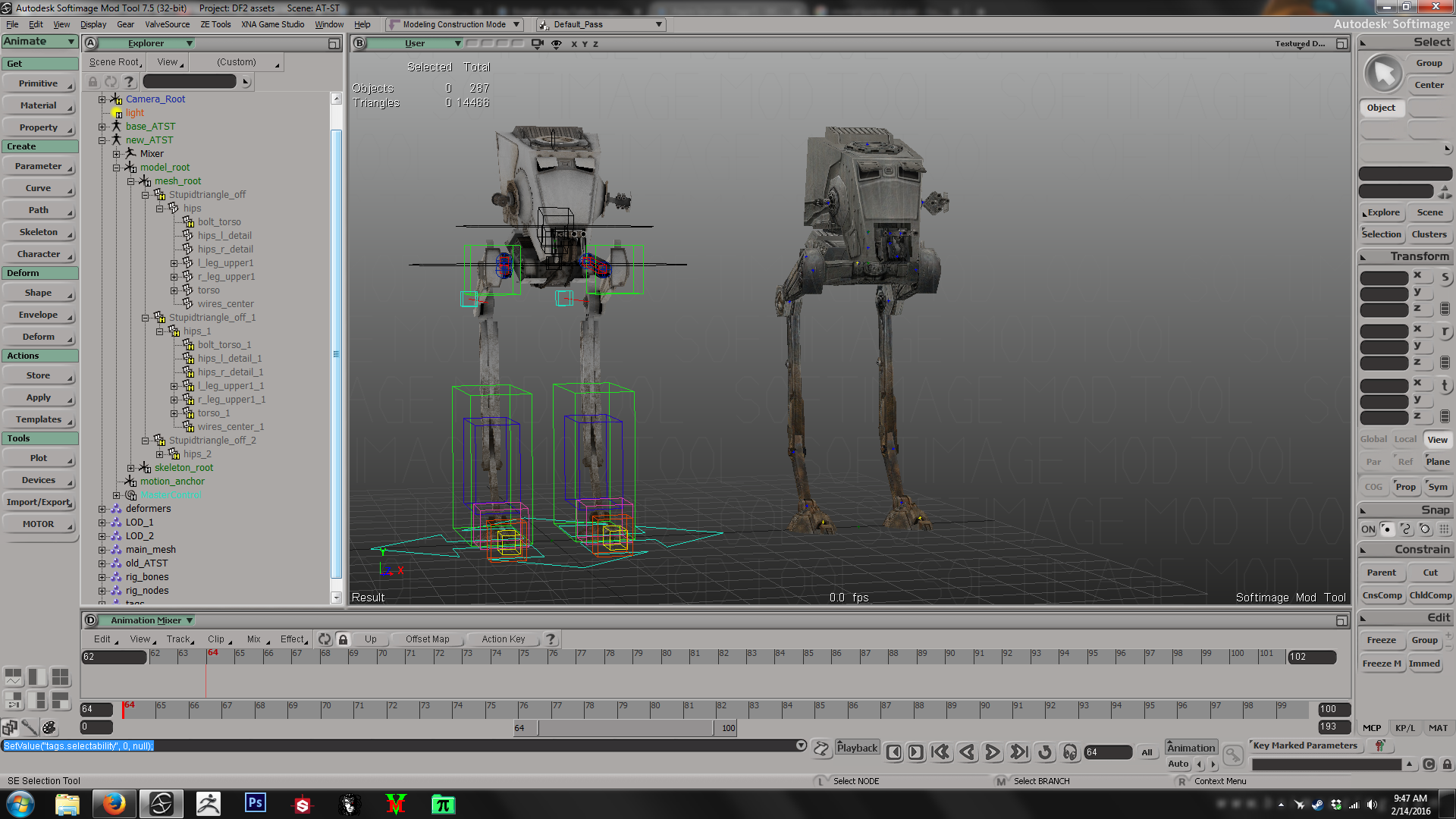The width and height of the screenshot is (1456, 819).
Task: Click the Play forward button
Action: (992, 752)
